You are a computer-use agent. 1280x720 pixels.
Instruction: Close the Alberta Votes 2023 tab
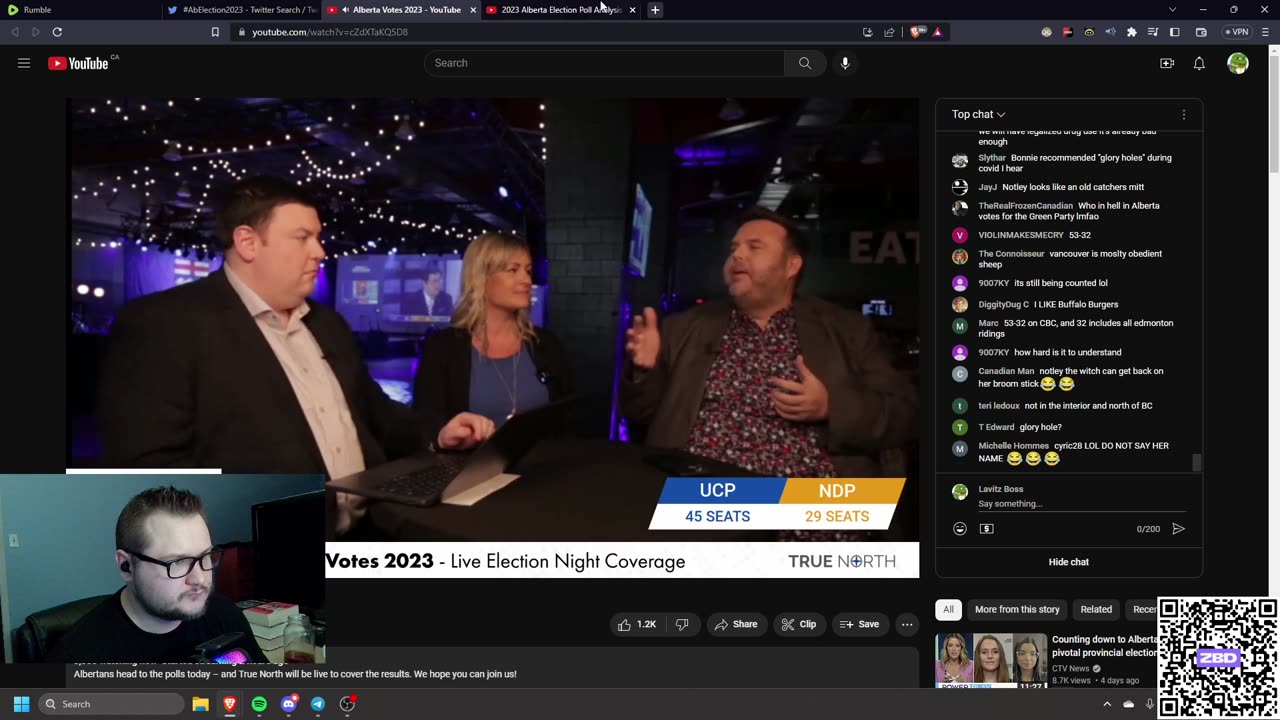tap(473, 10)
